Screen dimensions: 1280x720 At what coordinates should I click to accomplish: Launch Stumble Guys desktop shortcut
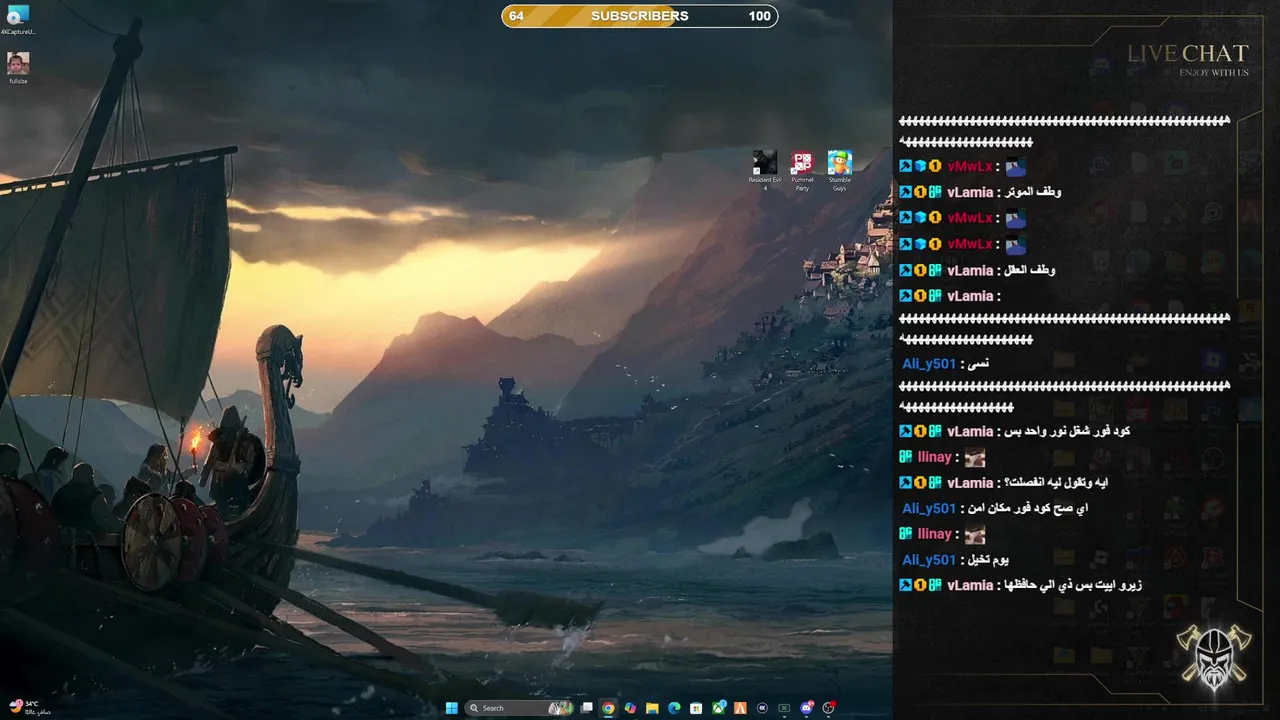[x=840, y=170]
